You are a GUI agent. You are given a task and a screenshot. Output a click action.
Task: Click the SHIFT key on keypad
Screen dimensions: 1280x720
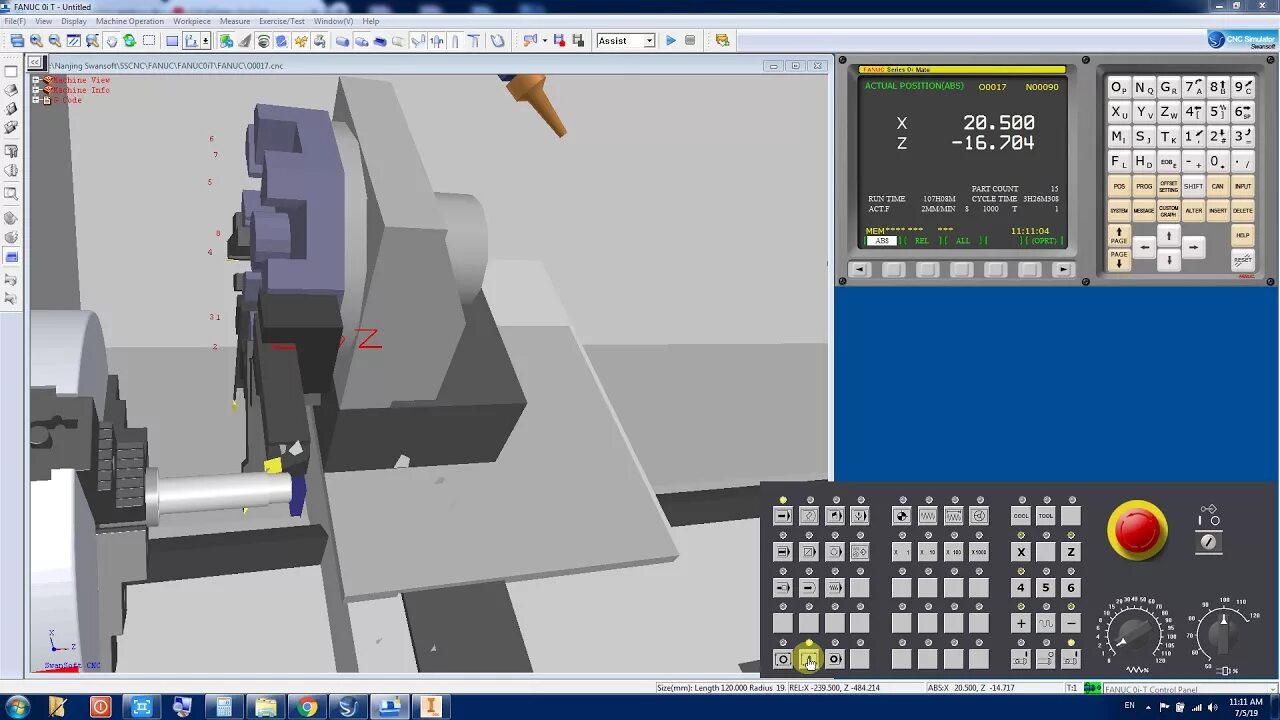coord(1193,186)
